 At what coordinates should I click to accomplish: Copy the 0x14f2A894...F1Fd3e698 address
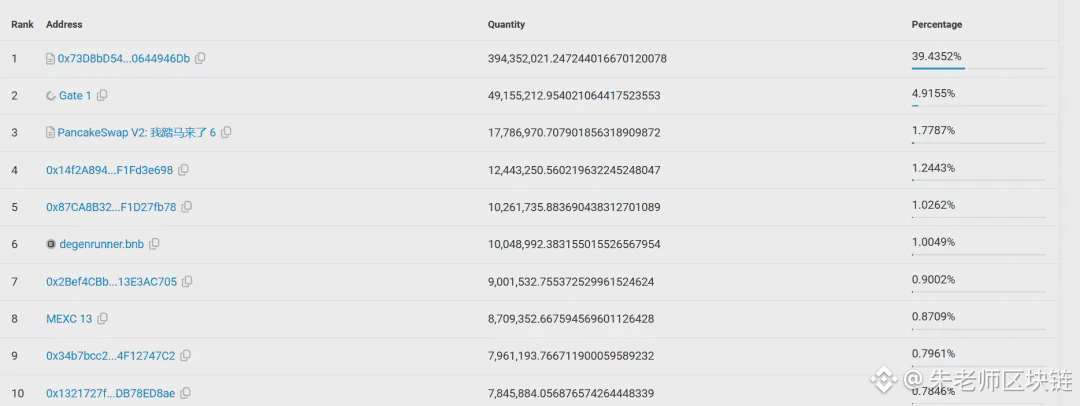[183, 170]
